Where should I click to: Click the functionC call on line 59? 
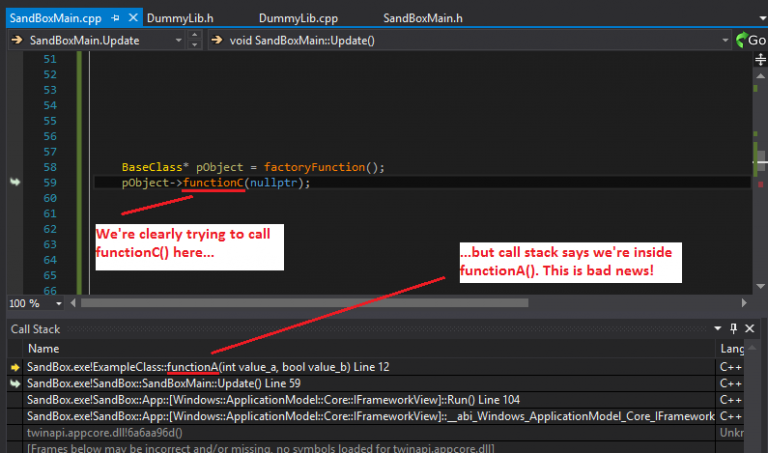tap(213, 183)
